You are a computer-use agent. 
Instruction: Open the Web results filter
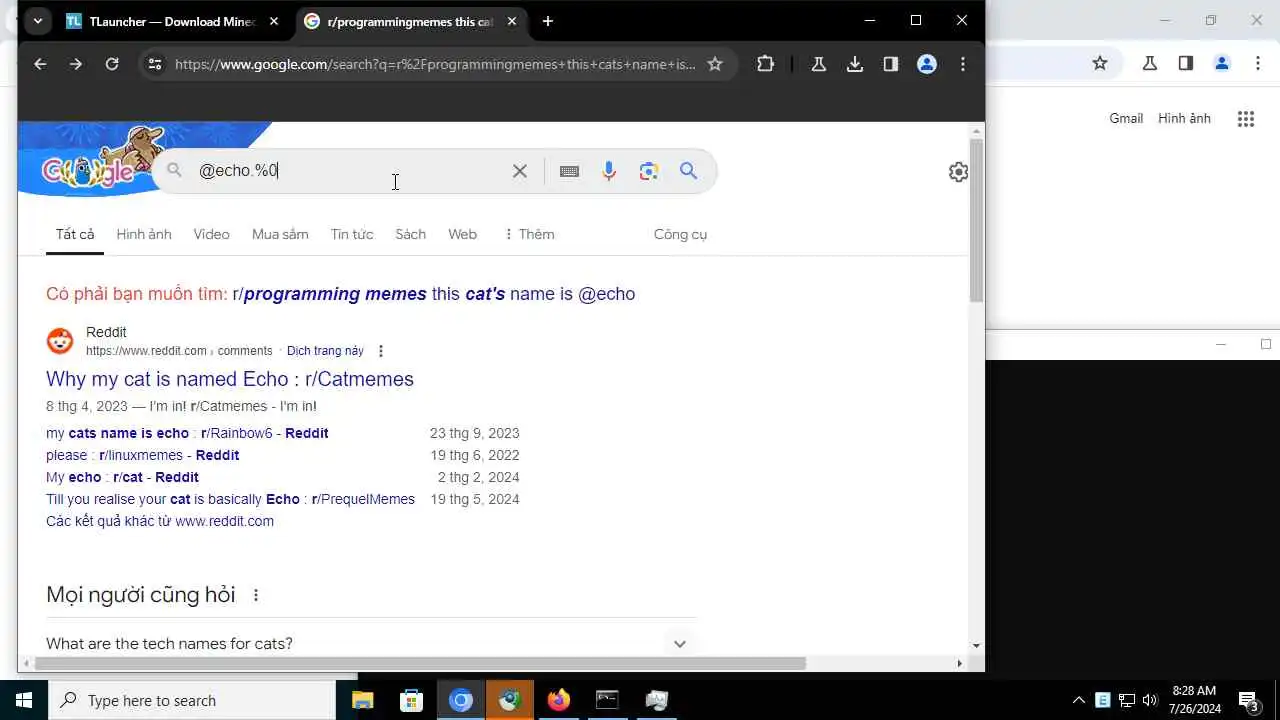pyautogui.click(x=462, y=234)
